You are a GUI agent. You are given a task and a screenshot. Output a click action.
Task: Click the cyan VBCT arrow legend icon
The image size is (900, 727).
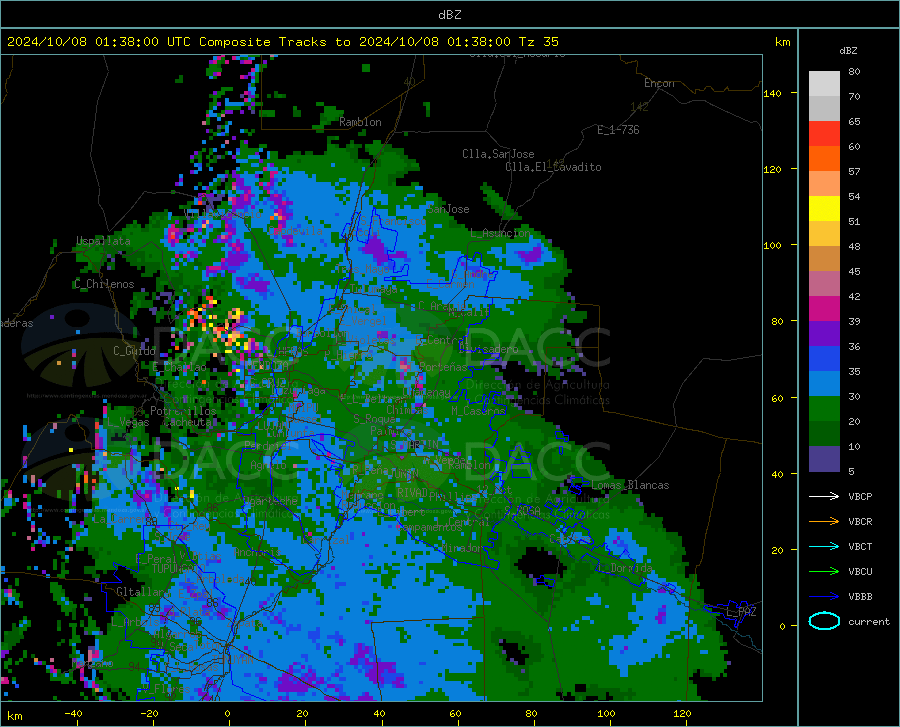824,546
